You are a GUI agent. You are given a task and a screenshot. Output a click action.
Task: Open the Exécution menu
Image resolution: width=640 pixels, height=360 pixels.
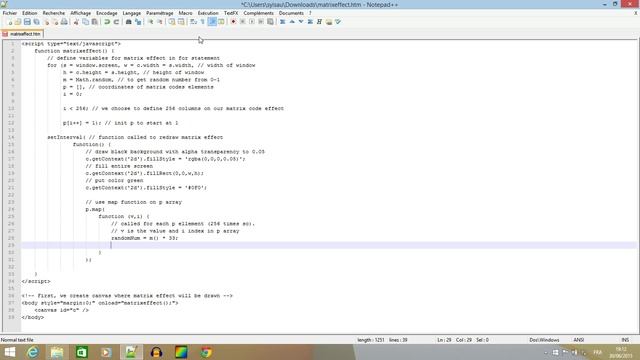click(208, 13)
